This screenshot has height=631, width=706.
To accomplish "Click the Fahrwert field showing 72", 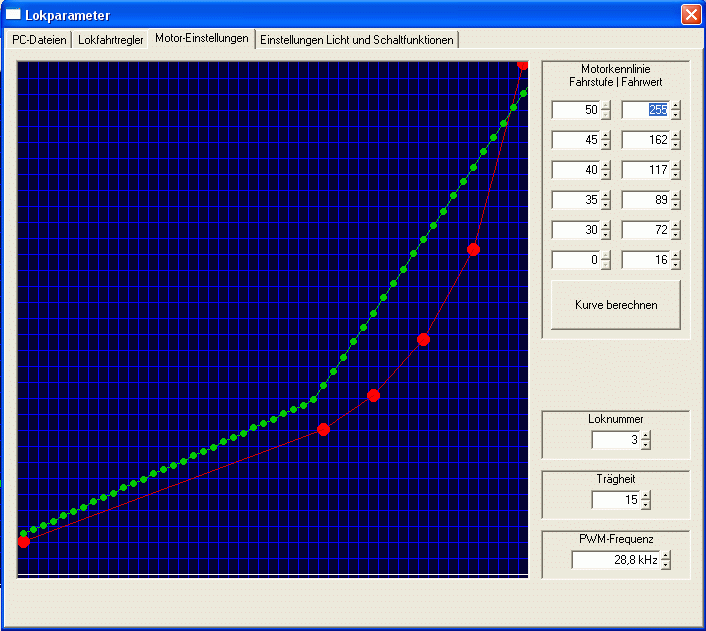I will coord(645,230).
